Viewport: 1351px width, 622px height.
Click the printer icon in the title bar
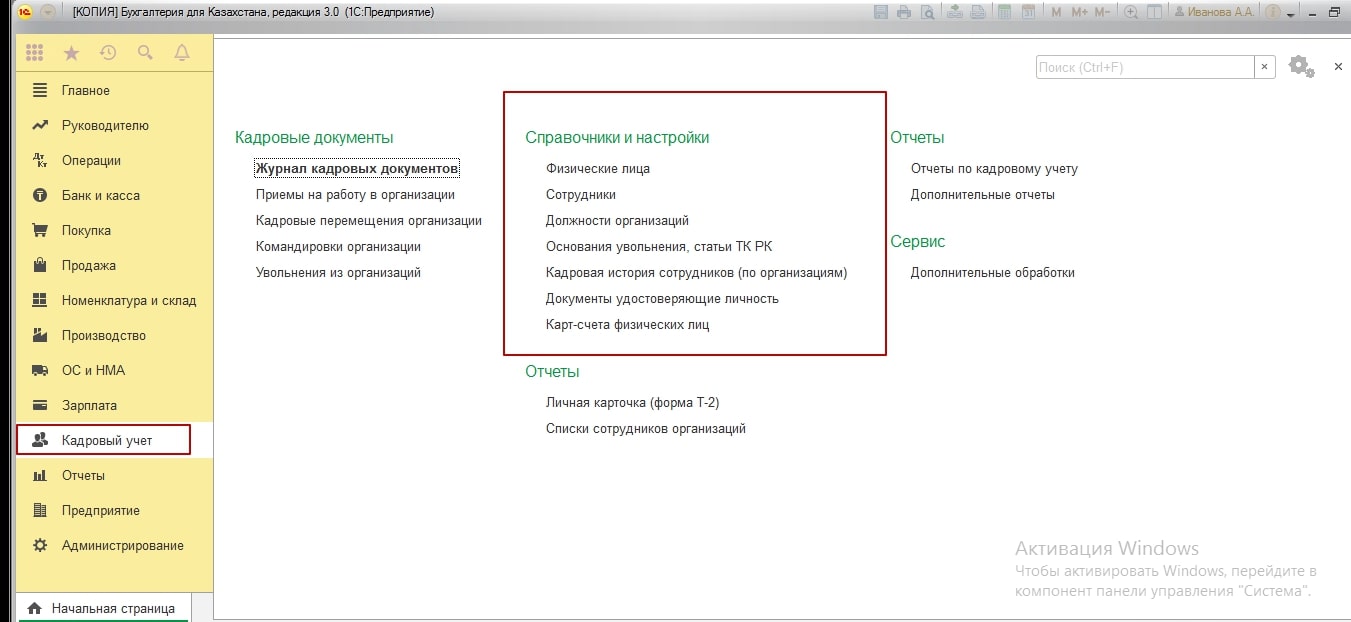[904, 12]
